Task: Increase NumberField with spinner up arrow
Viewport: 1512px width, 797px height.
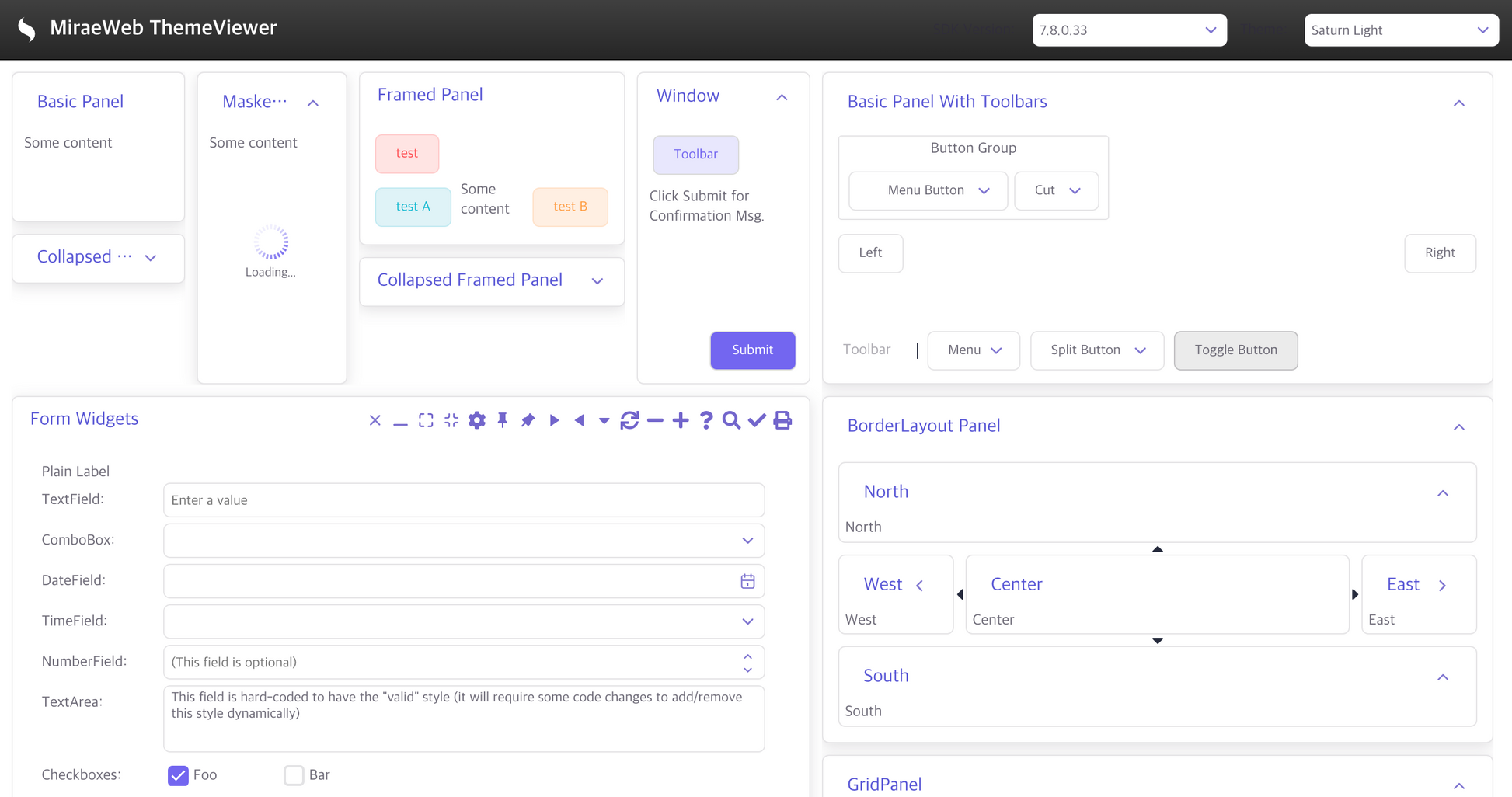Action: pos(747,656)
